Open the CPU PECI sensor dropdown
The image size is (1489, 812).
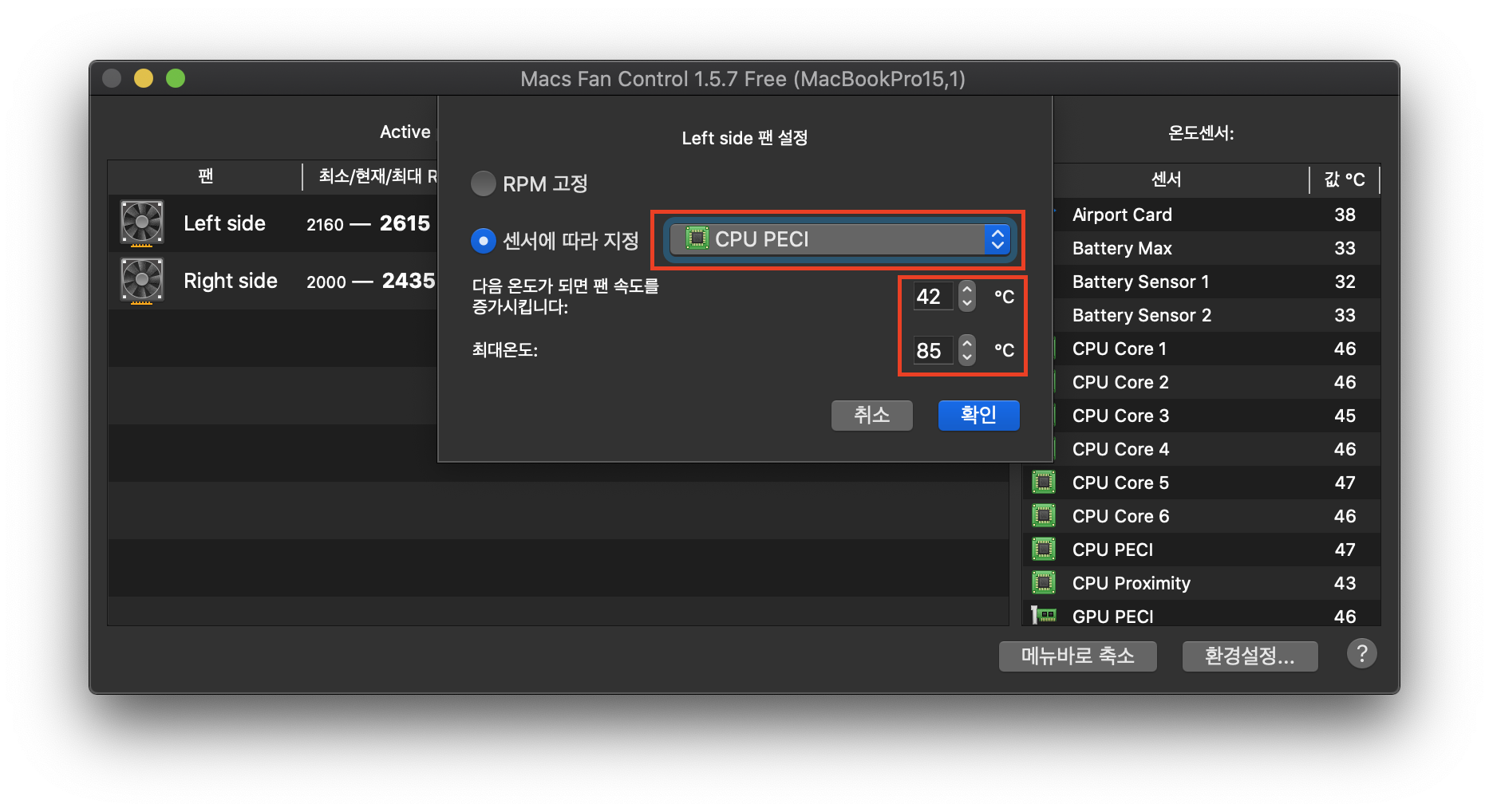click(839, 239)
